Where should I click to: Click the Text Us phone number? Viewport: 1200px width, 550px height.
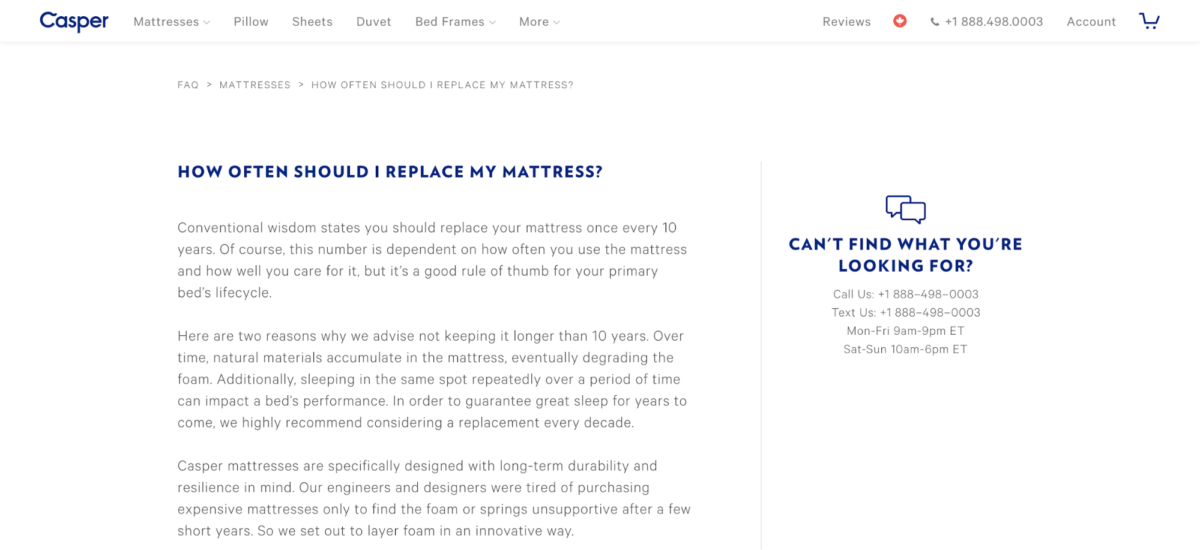click(930, 312)
